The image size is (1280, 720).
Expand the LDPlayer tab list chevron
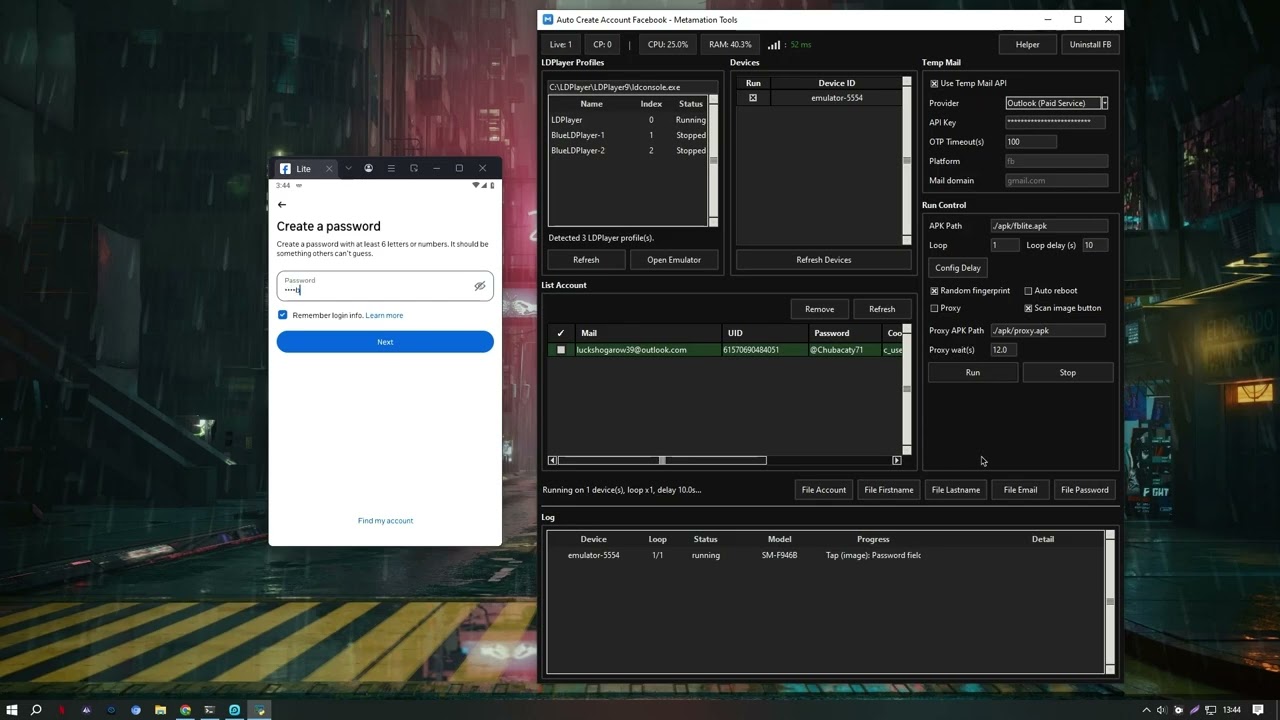348,168
